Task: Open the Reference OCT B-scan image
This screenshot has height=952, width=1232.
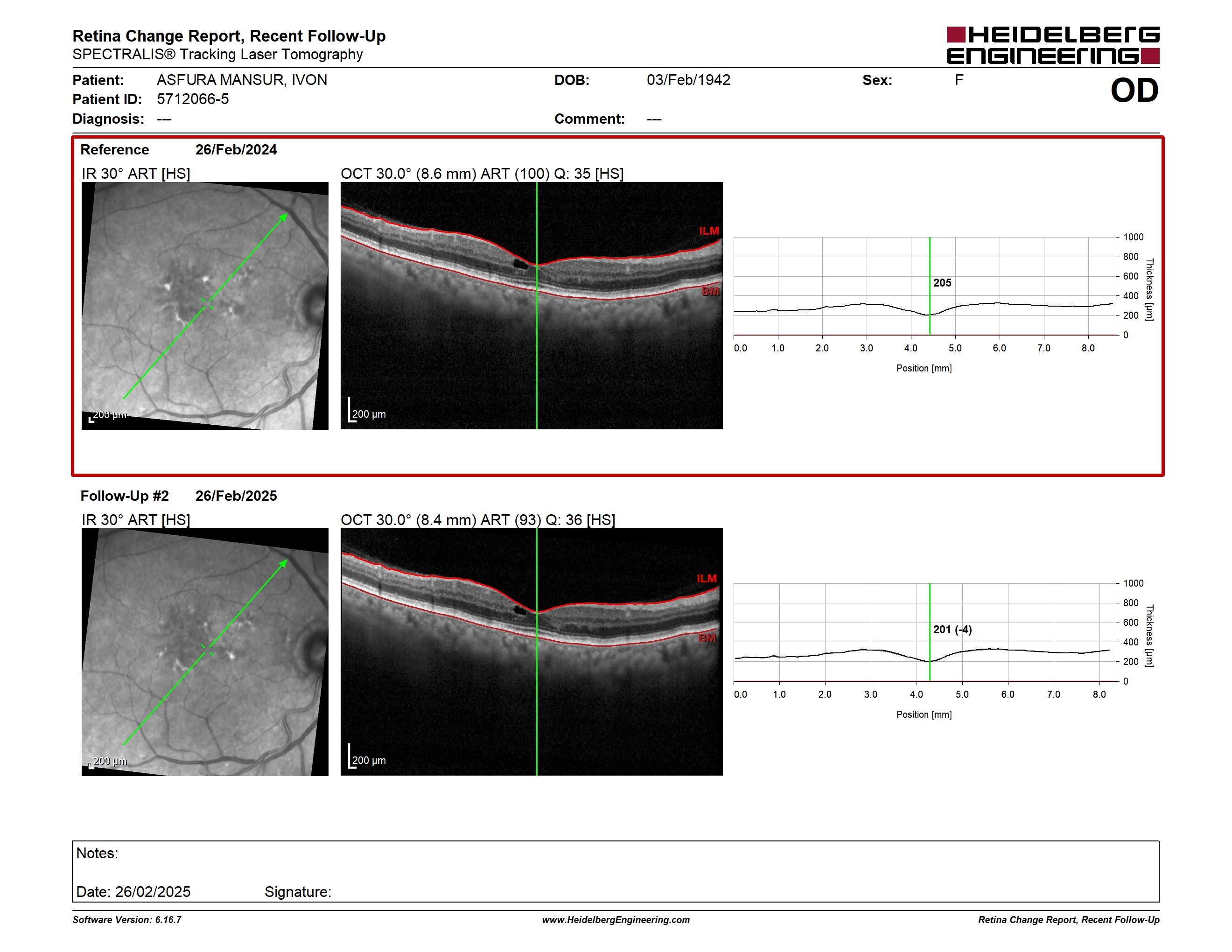Action: click(532, 306)
